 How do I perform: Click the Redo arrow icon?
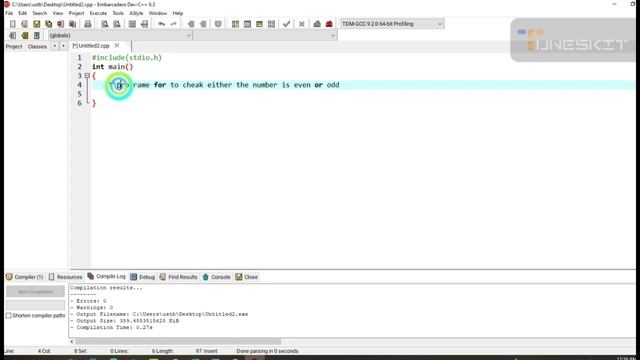[x=173, y=24]
